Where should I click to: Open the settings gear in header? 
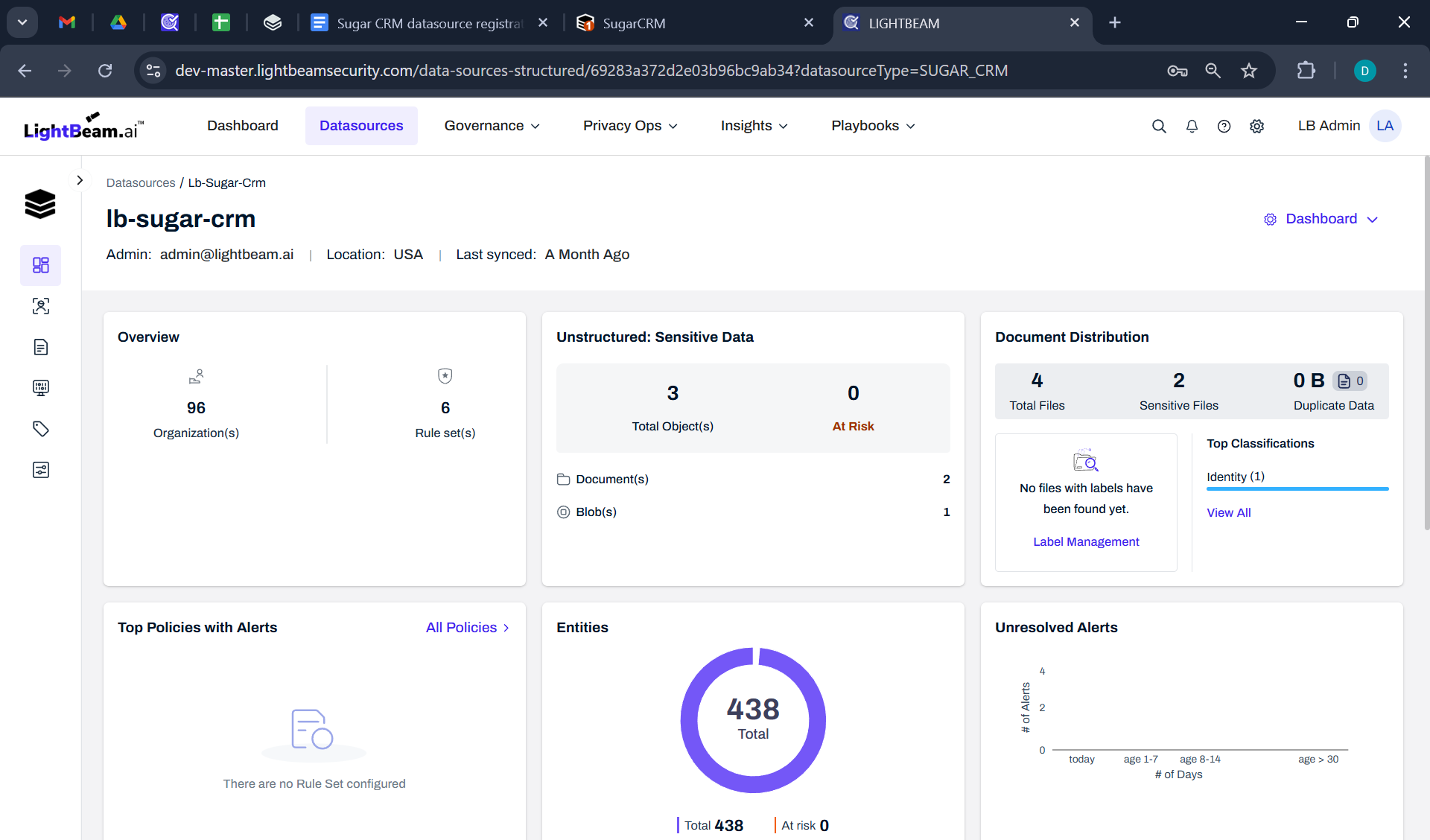(1256, 126)
